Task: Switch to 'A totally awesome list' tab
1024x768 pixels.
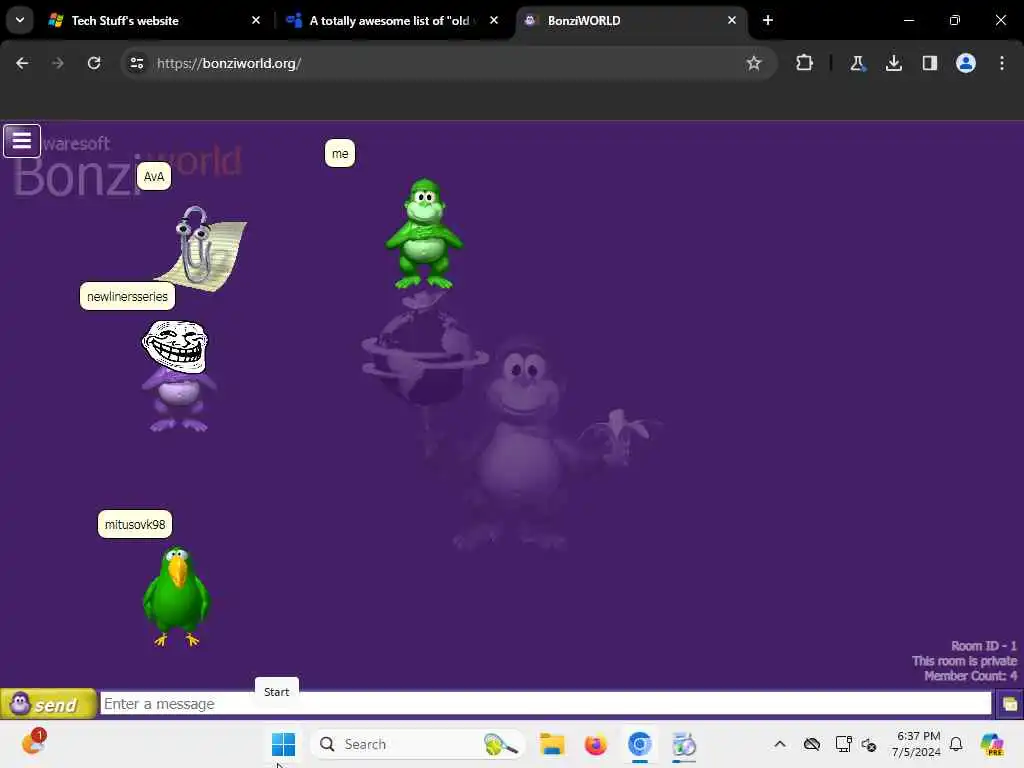Action: pos(390,20)
